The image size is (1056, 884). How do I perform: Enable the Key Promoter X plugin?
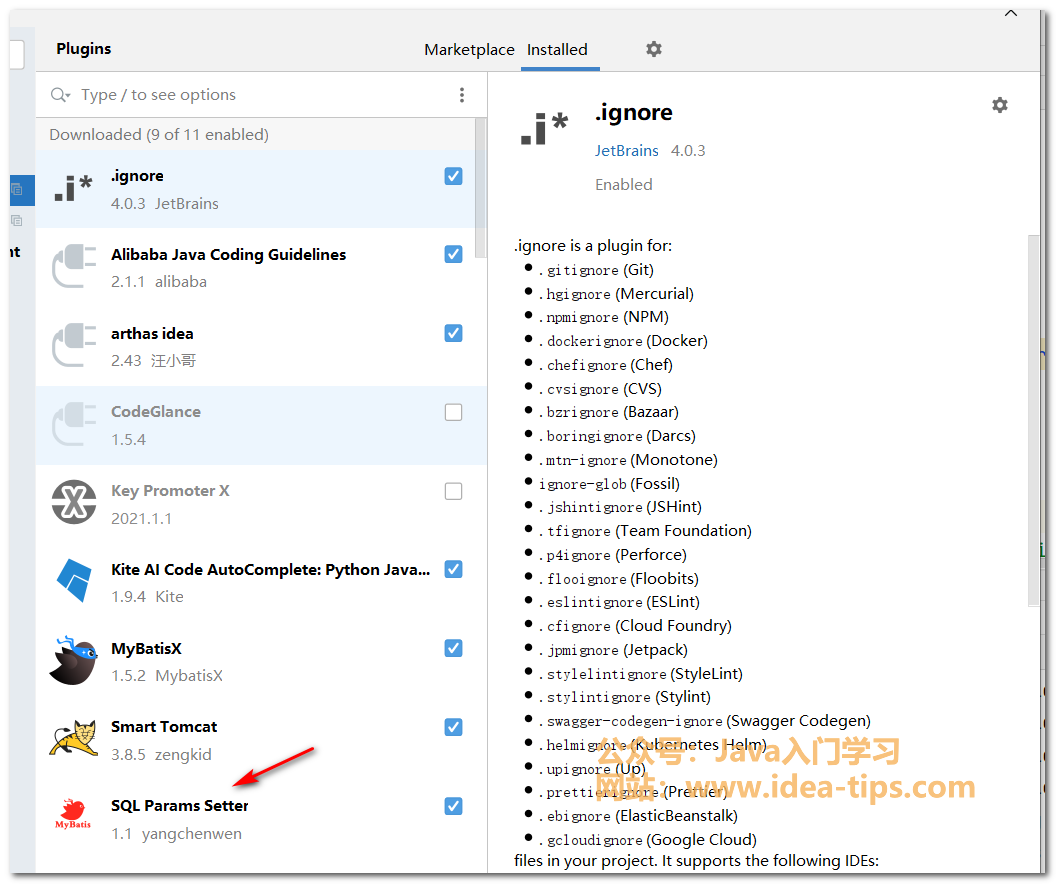tap(453, 491)
